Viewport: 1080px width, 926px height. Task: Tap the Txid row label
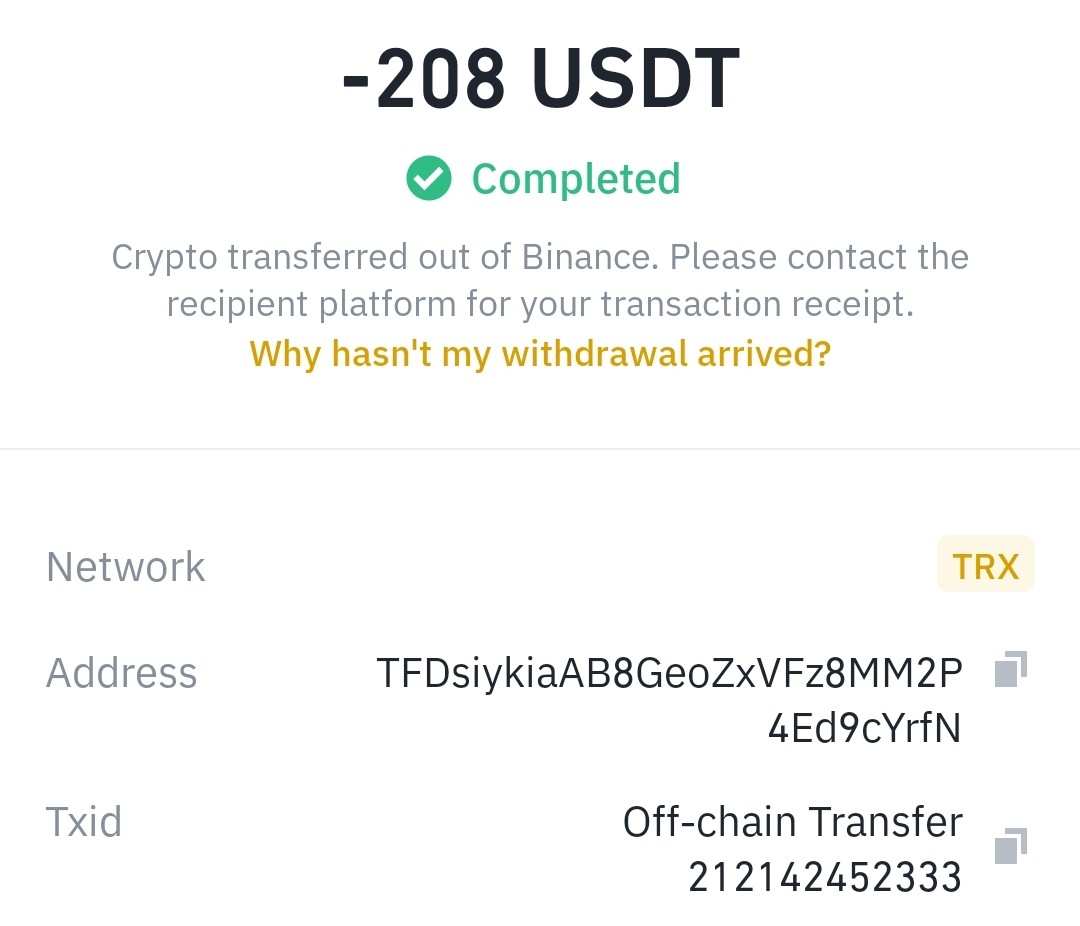(83, 821)
